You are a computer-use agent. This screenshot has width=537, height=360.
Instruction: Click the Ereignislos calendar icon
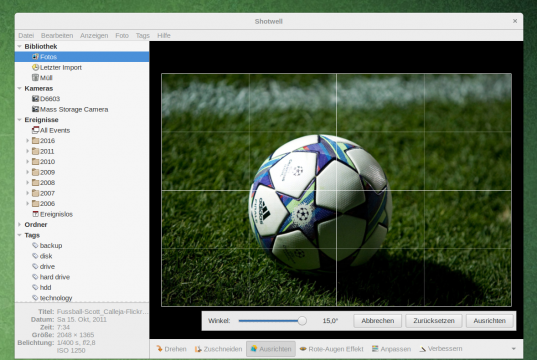click(35, 214)
